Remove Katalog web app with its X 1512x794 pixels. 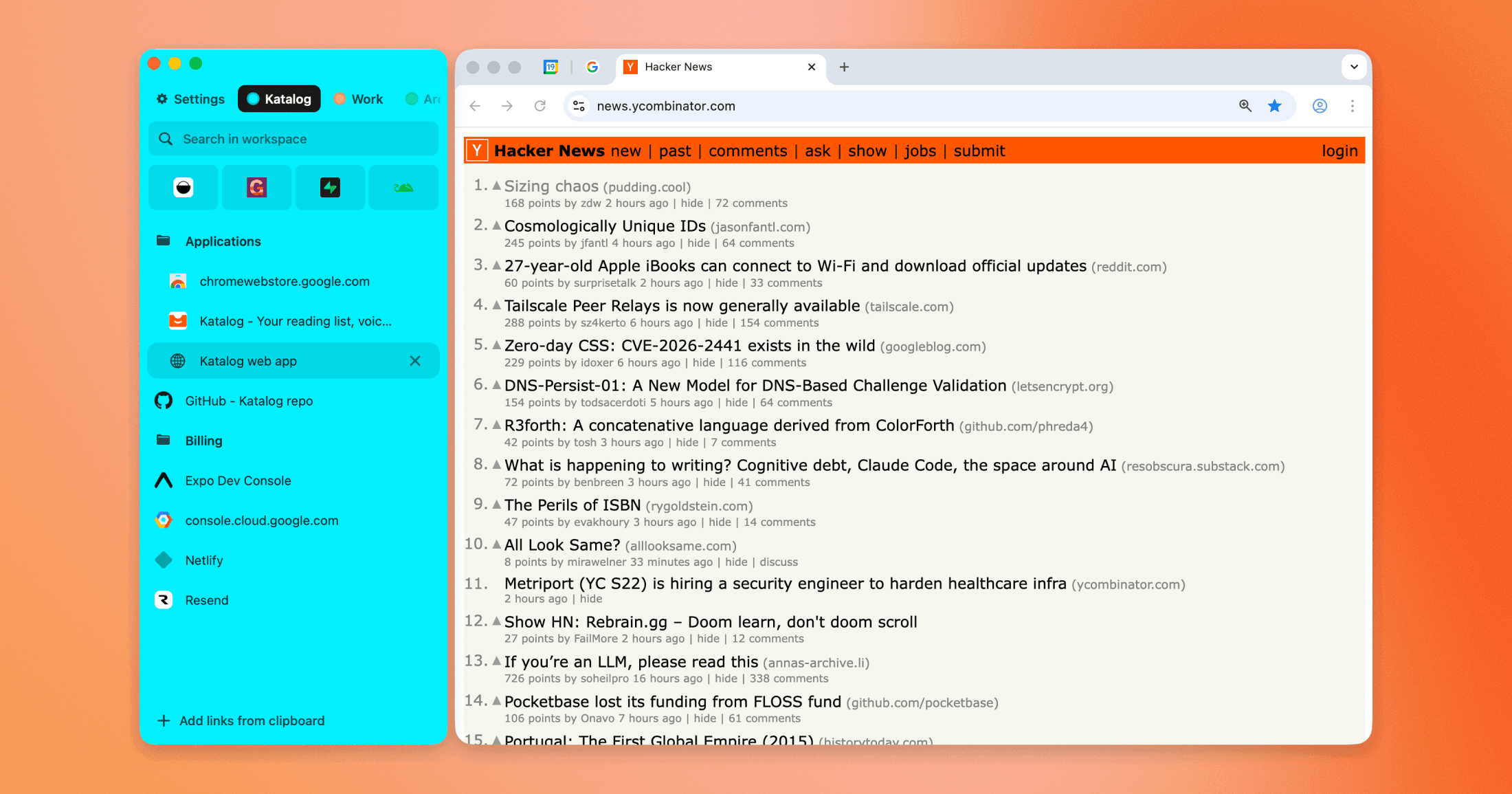tap(415, 360)
